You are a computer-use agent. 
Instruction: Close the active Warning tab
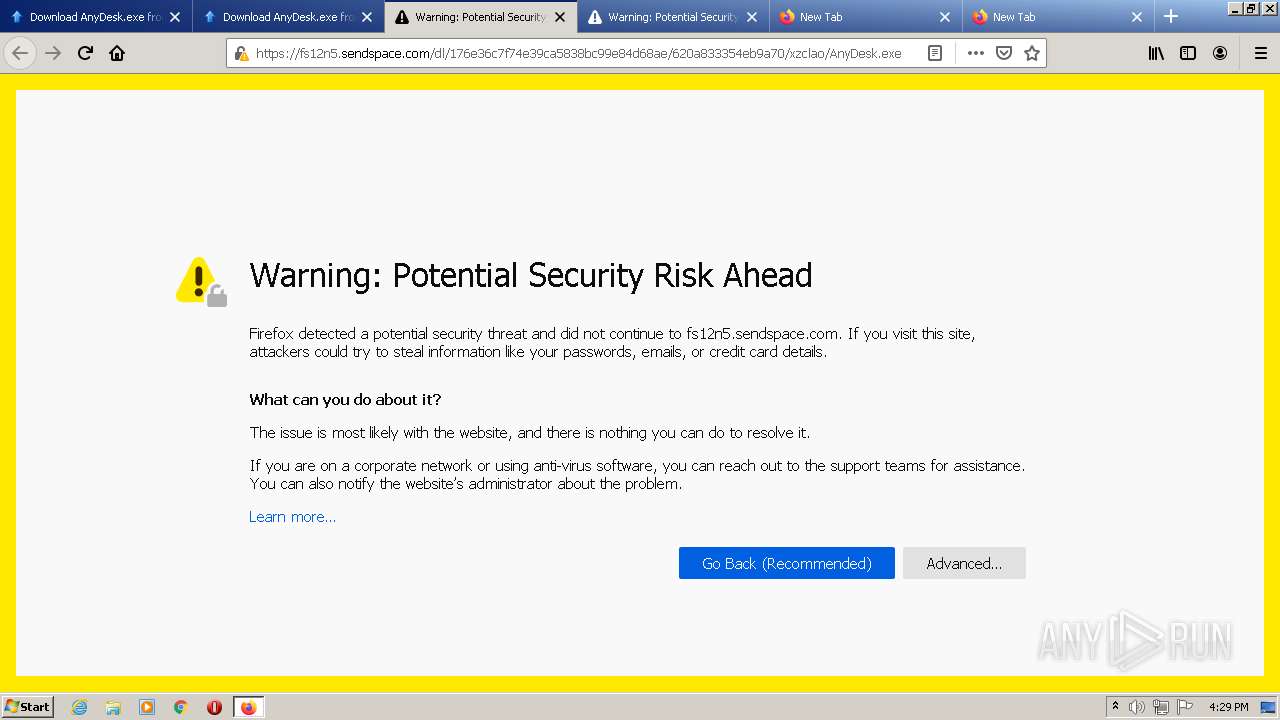pyautogui.click(x=560, y=17)
